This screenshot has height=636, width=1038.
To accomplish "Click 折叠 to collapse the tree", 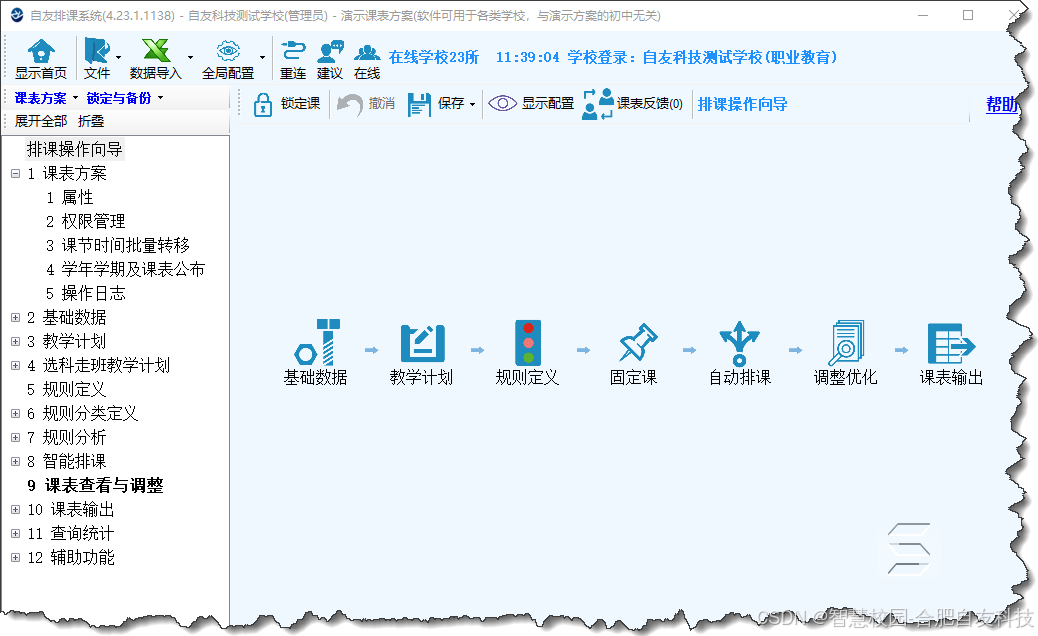I will (x=91, y=121).
